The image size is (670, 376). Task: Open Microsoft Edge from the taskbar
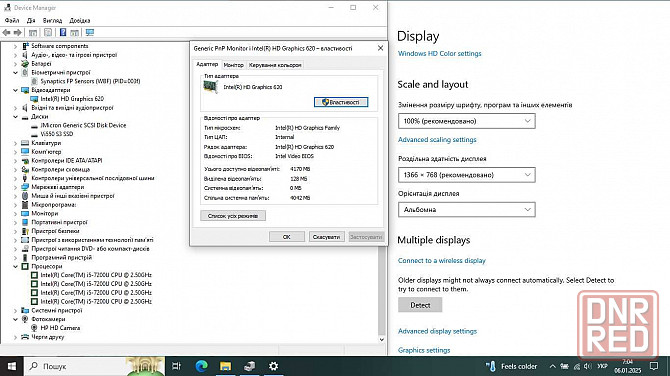201,366
